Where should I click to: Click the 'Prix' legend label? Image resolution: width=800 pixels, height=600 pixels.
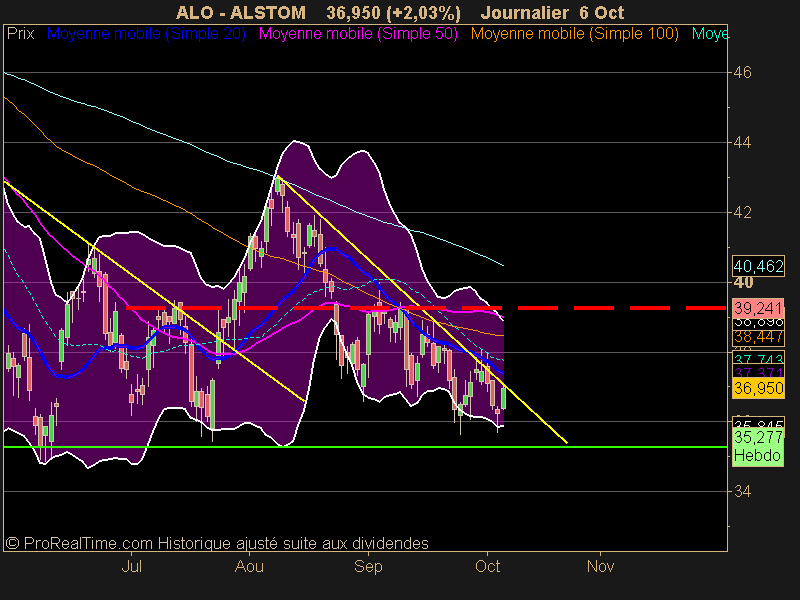click(x=20, y=34)
